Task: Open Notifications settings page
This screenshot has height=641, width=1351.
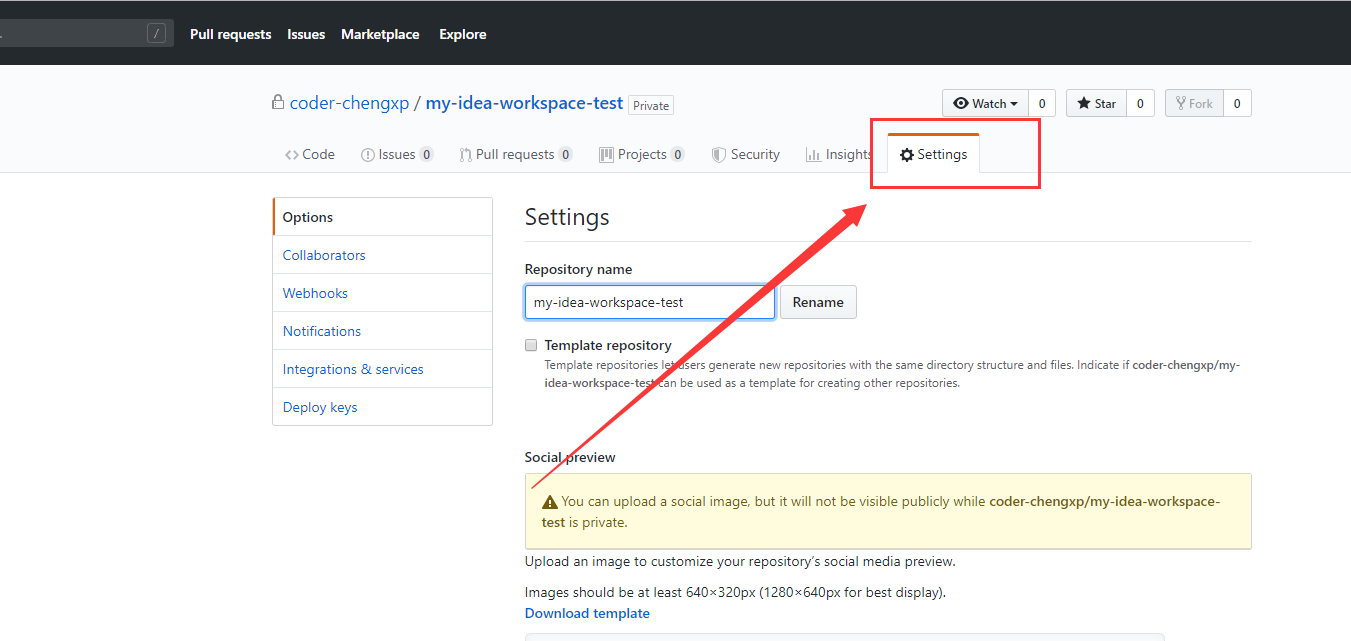Action: tap(382, 331)
